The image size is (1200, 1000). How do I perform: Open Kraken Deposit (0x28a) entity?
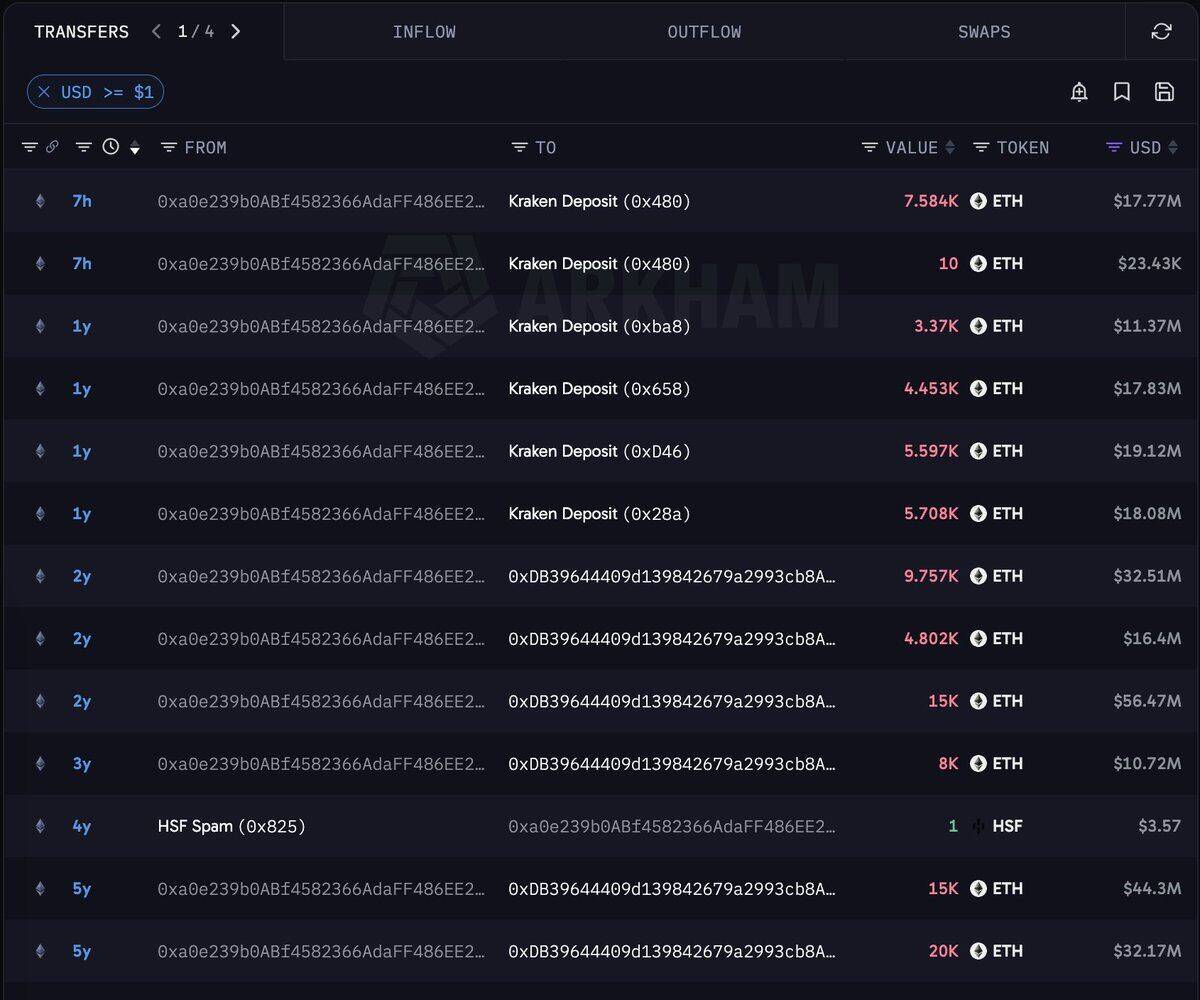[599, 514]
